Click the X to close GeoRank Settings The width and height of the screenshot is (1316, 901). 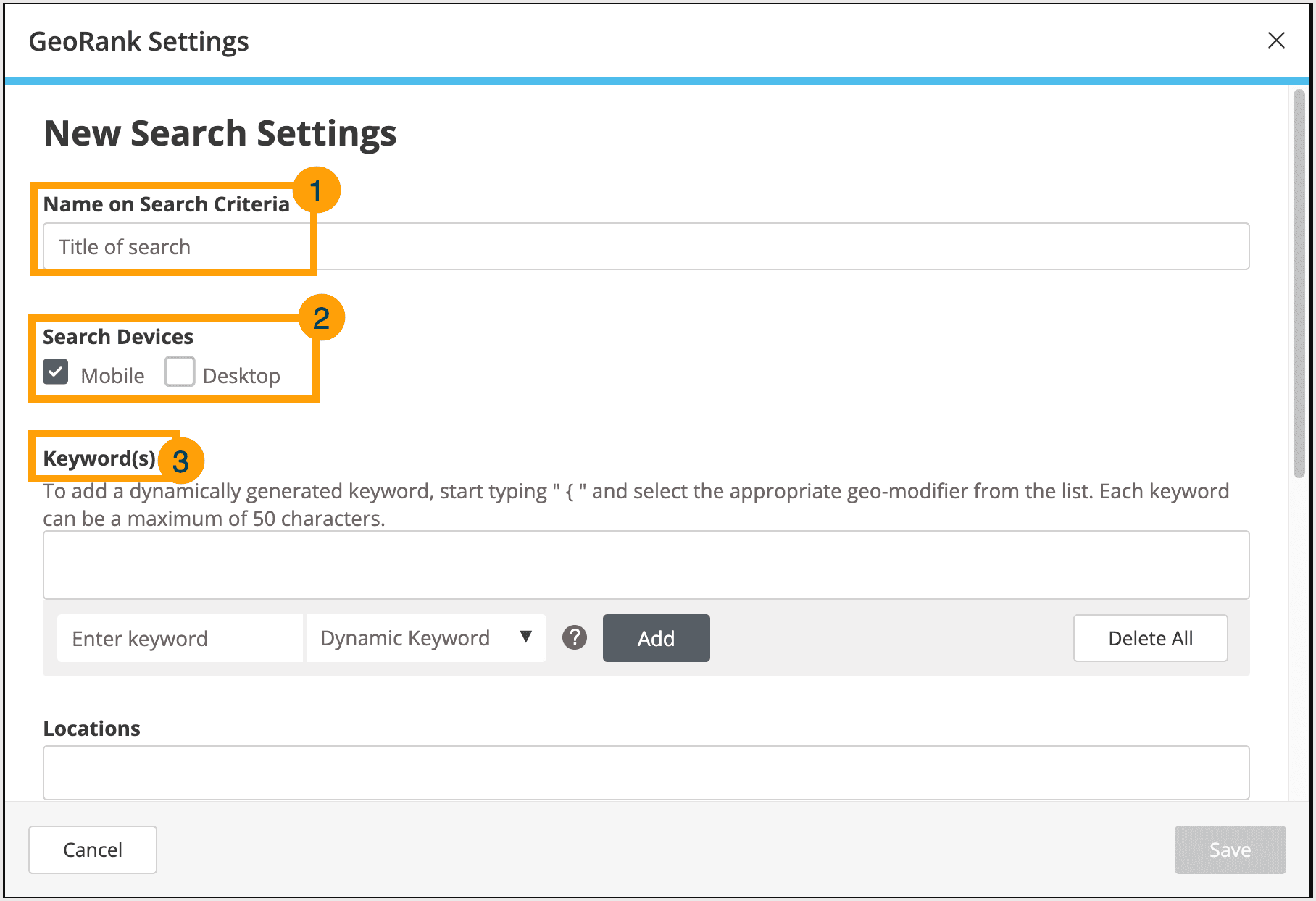(x=1276, y=41)
